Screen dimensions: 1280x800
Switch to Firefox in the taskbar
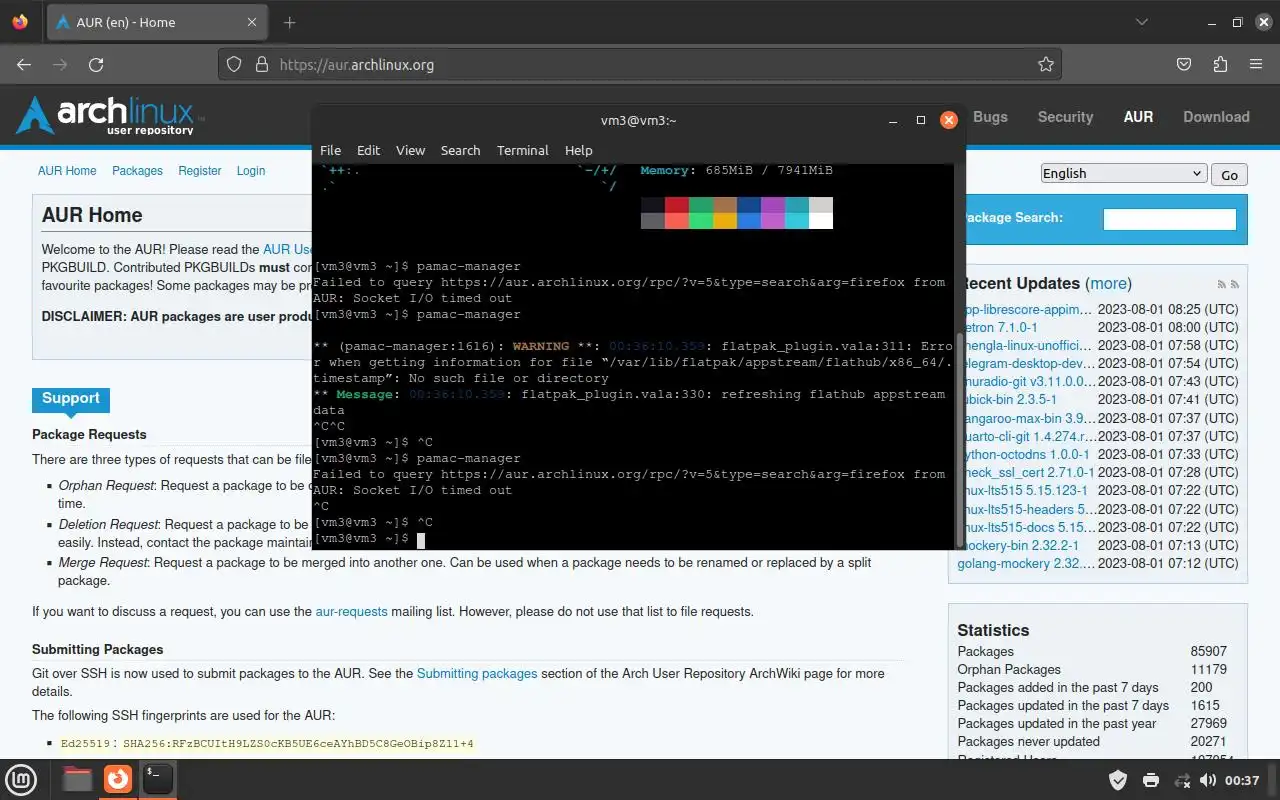click(118, 779)
